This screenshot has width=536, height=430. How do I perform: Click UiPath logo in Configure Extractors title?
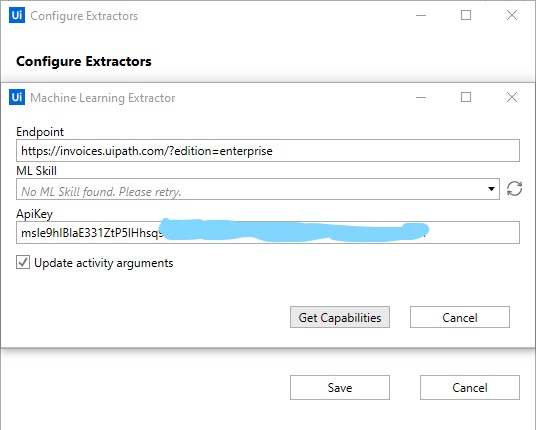(17, 15)
